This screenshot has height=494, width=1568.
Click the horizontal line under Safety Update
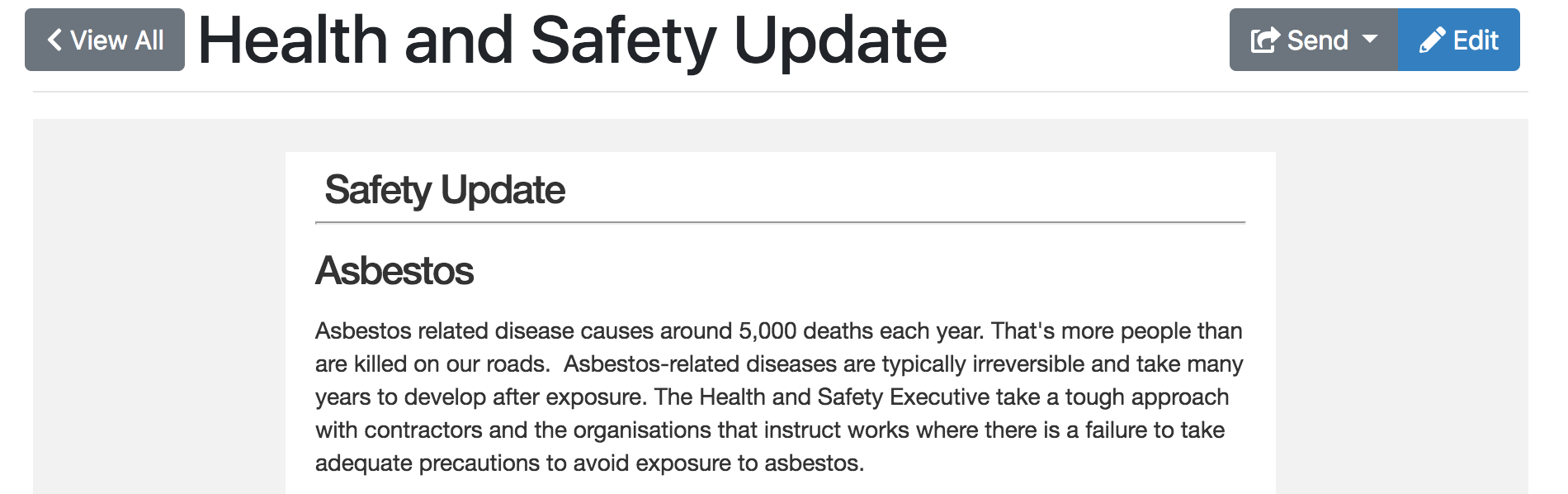click(780, 222)
